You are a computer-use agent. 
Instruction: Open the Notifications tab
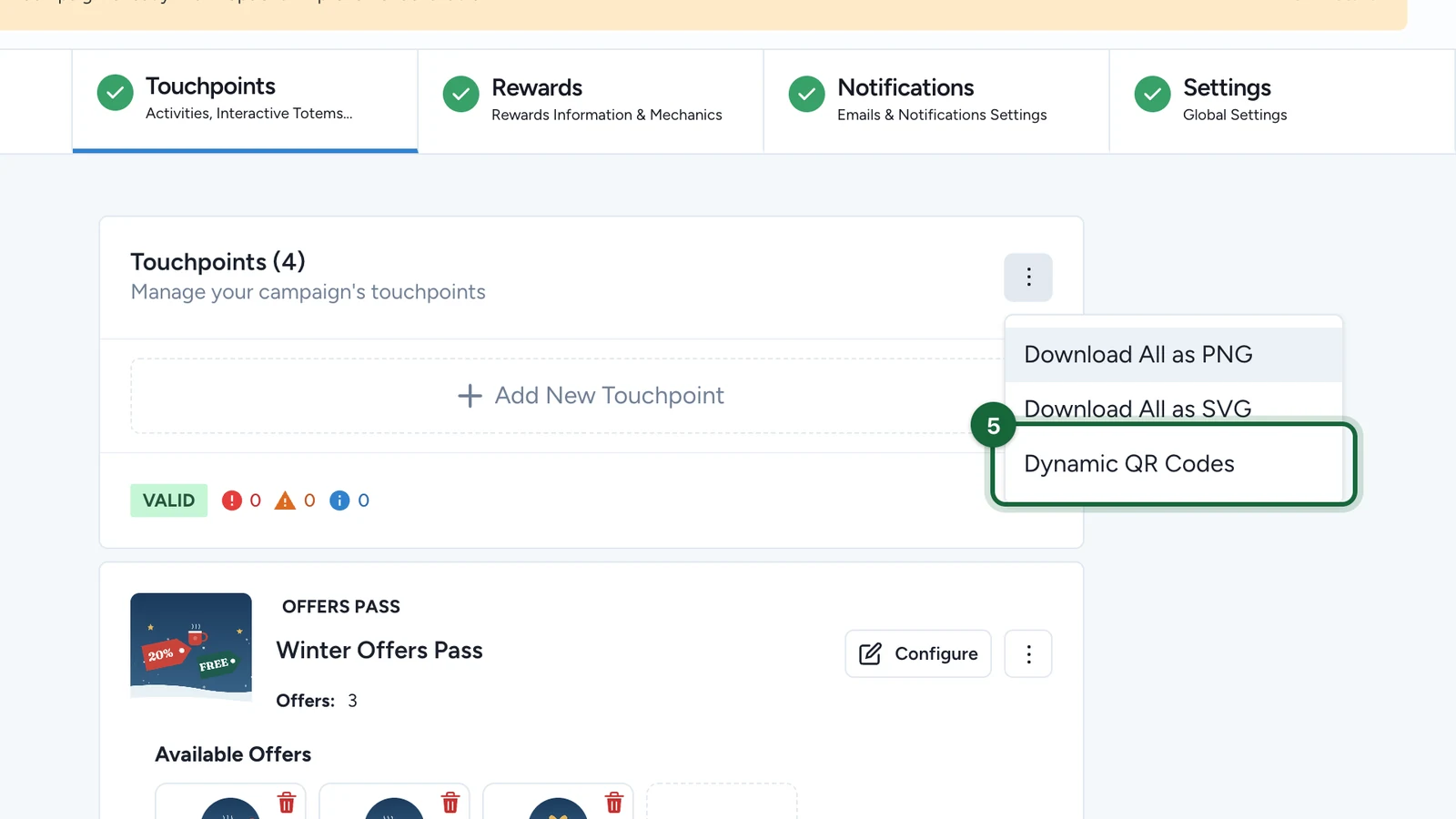[936, 100]
